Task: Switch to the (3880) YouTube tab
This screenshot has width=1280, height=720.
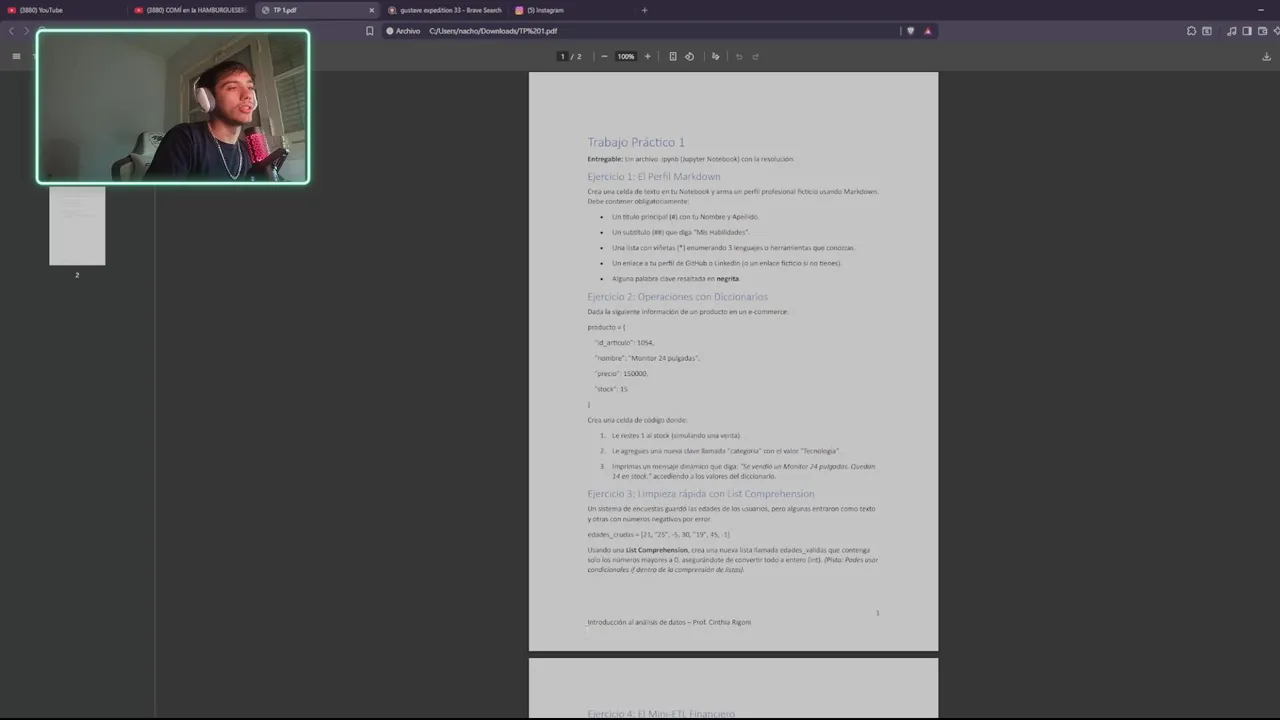Action: point(63,10)
